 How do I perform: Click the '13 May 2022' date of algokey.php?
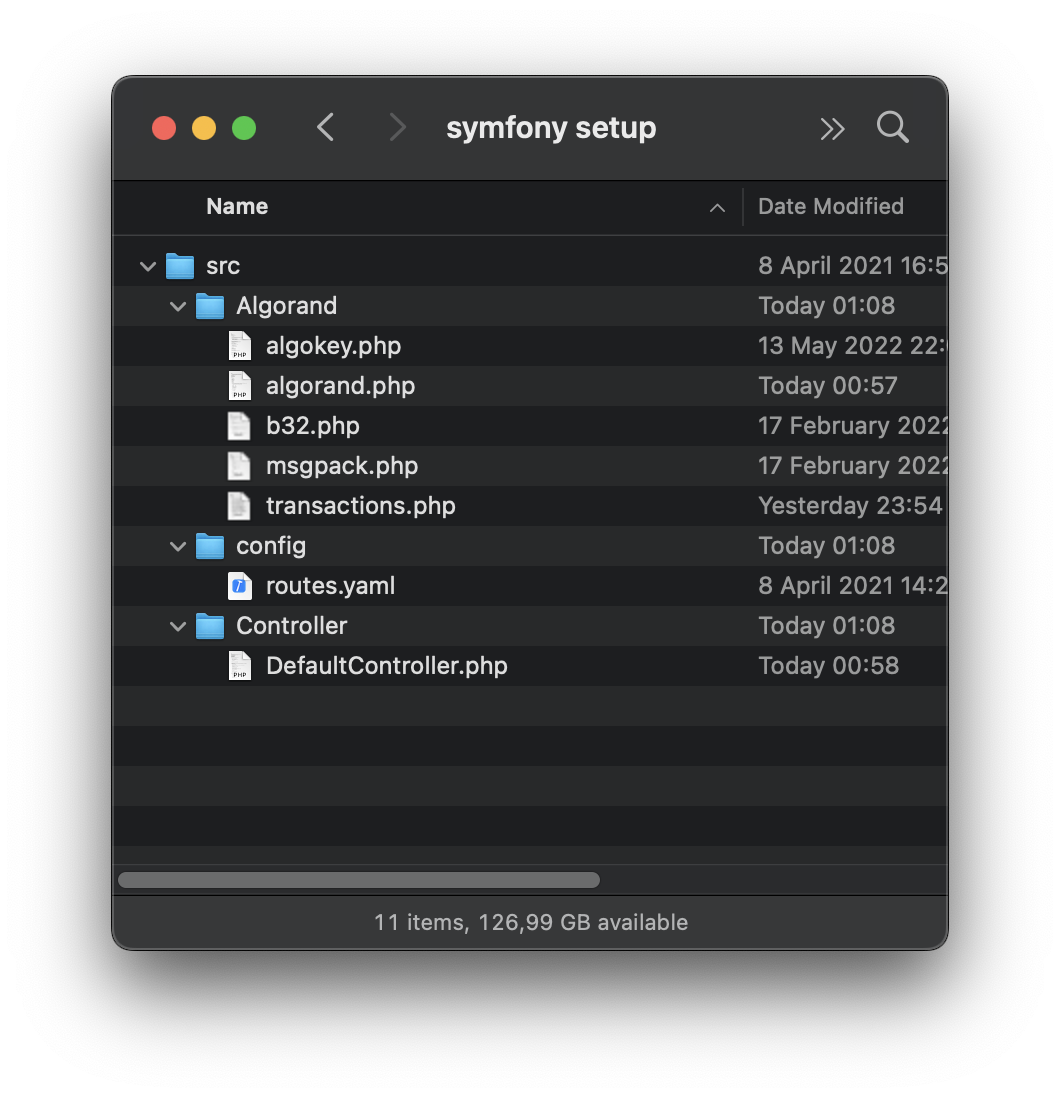click(x=830, y=346)
